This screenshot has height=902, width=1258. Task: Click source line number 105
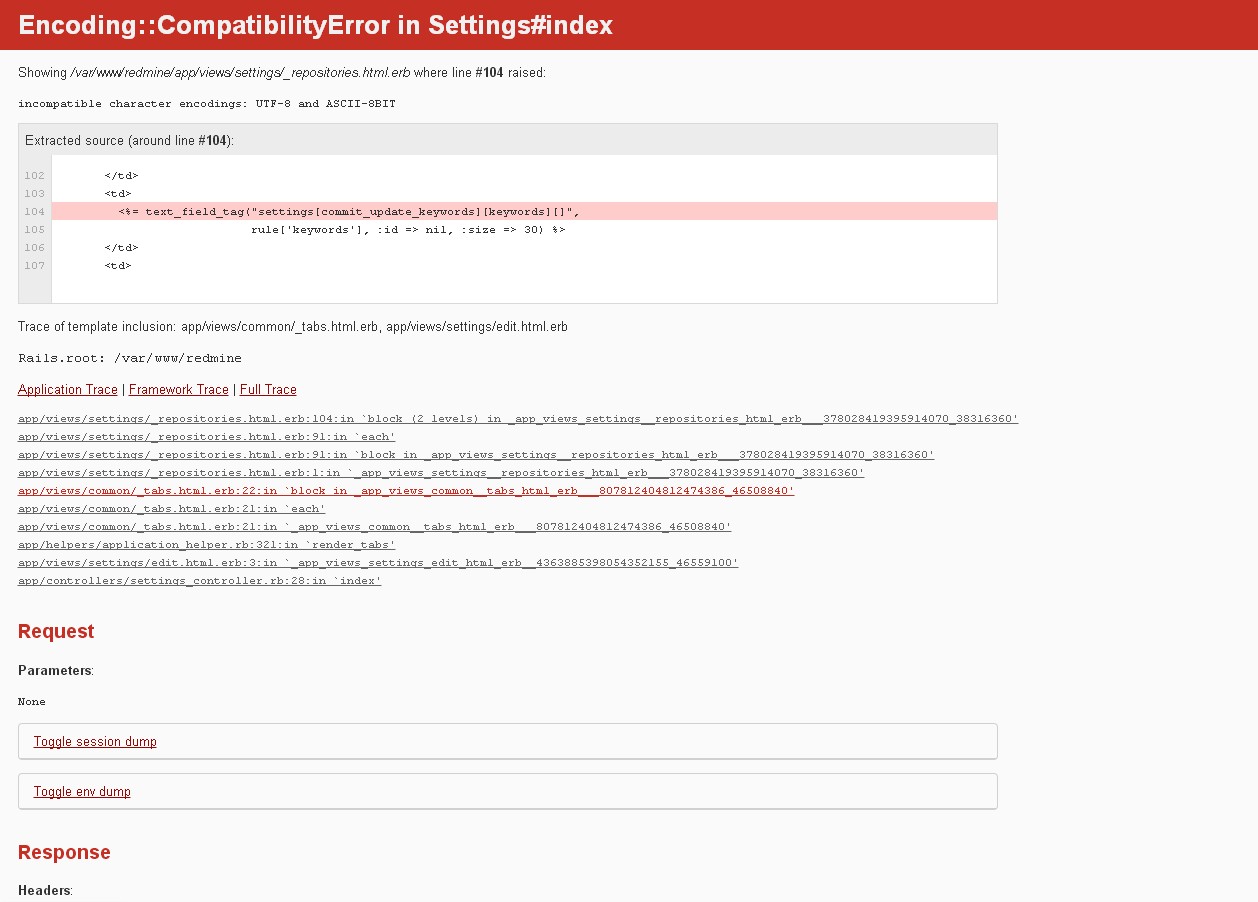coord(35,230)
